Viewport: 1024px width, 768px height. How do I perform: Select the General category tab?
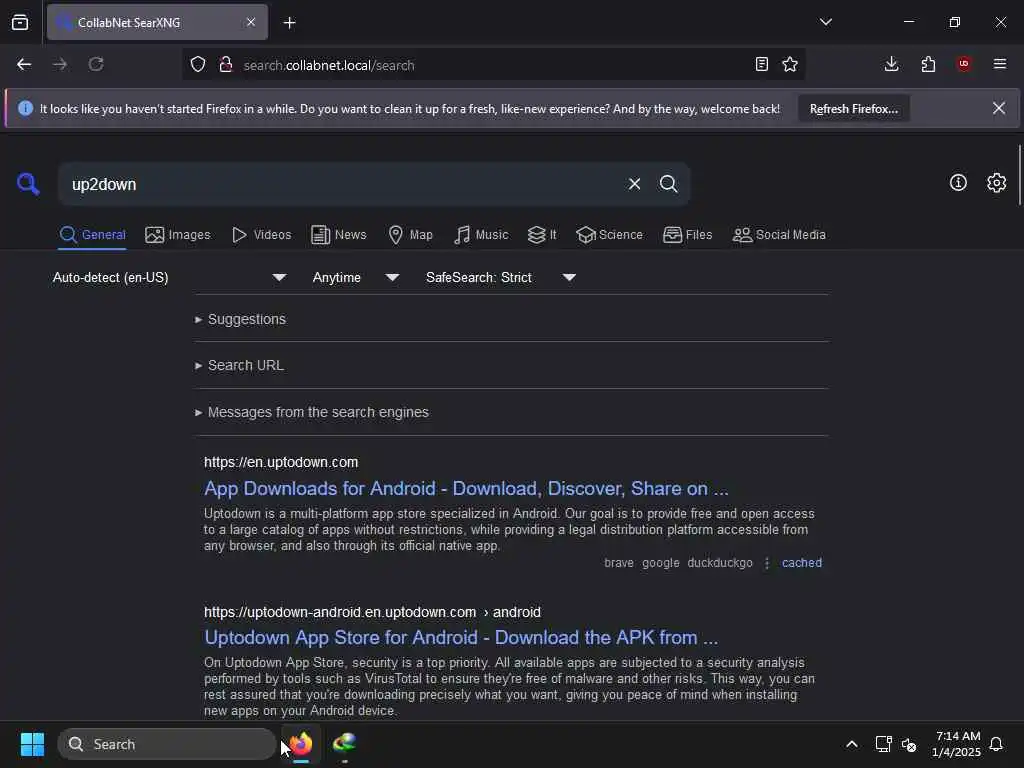(x=92, y=234)
